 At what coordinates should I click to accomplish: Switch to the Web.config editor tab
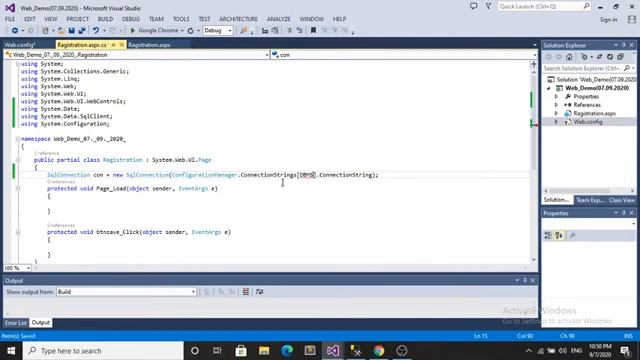(x=20, y=45)
